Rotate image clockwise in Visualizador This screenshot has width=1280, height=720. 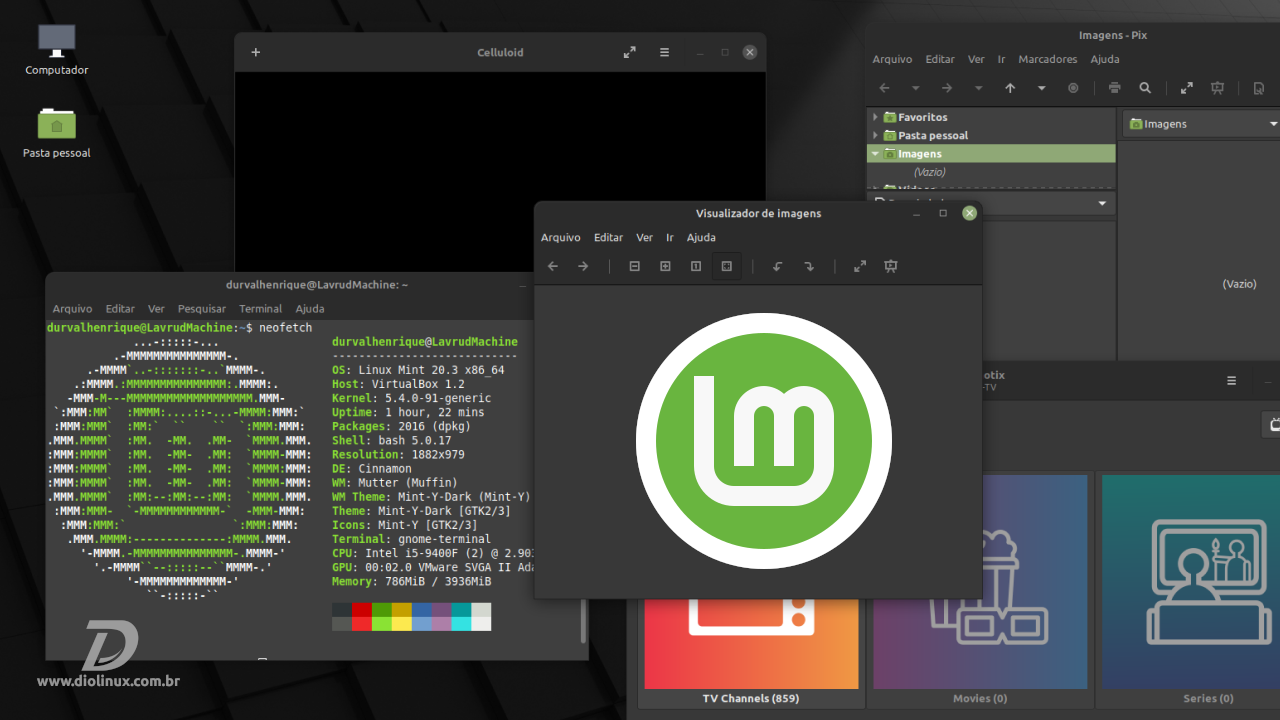click(809, 266)
